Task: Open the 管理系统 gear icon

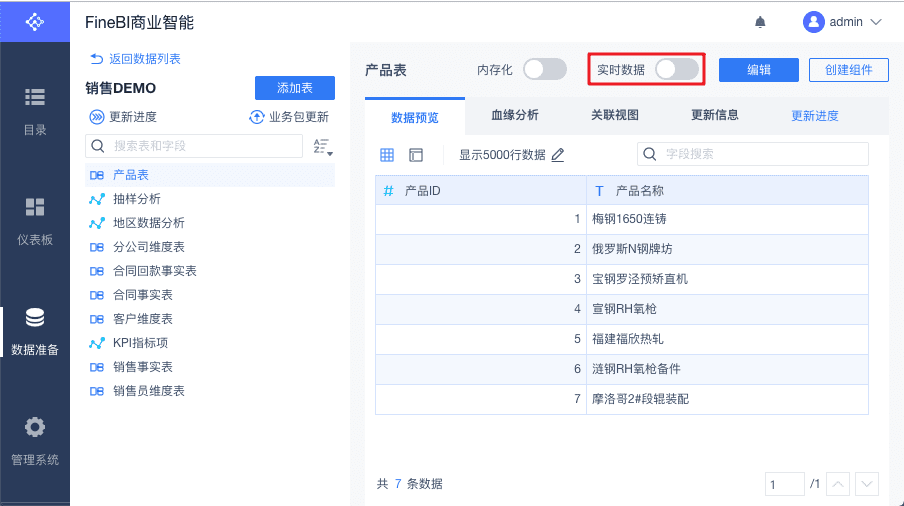Action: (35, 427)
